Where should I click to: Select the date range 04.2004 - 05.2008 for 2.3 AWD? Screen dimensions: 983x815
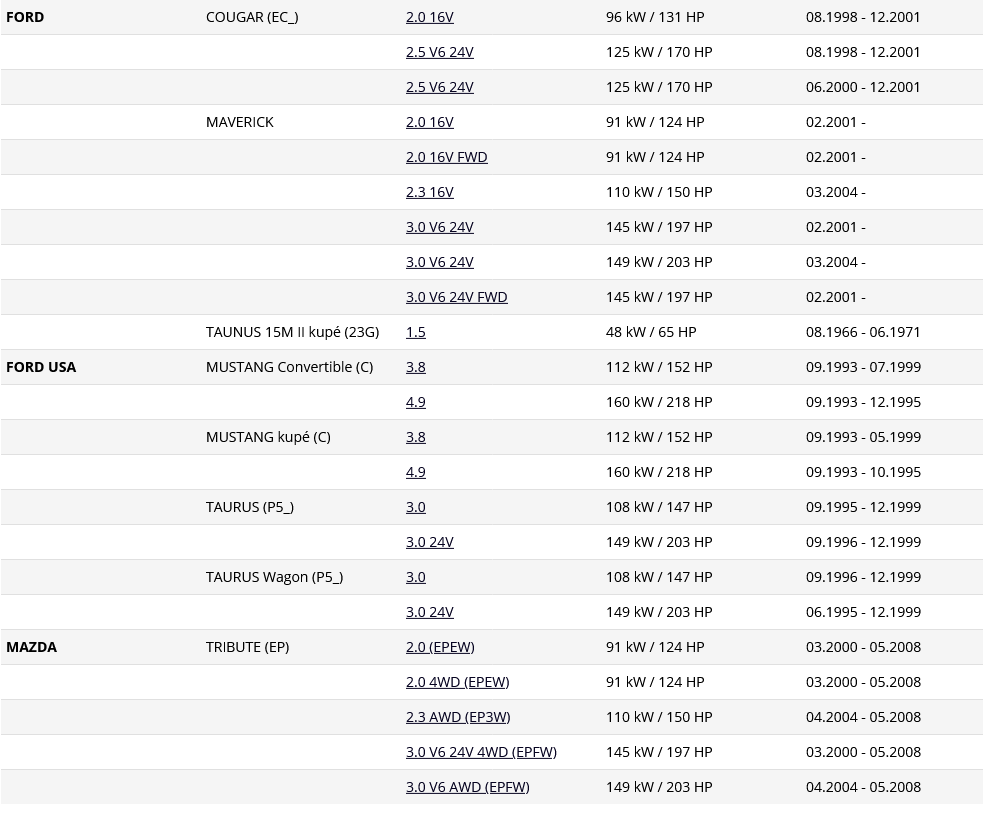click(863, 718)
